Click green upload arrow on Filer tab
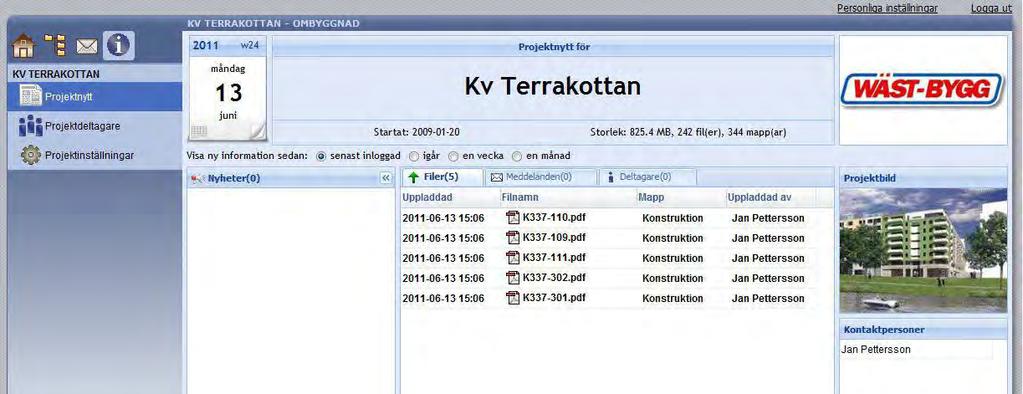 pos(414,177)
